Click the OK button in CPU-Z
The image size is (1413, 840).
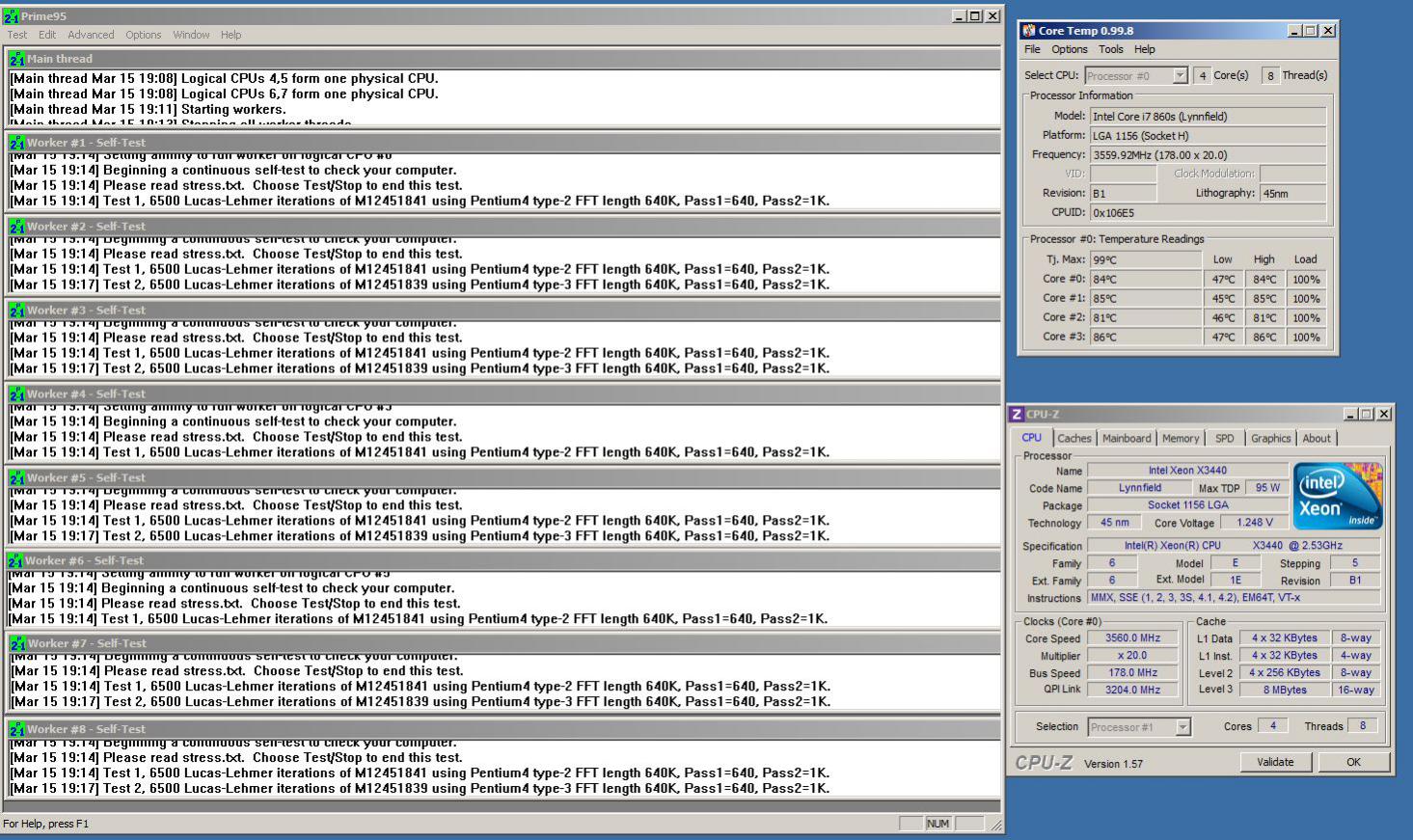click(1353, 762)
